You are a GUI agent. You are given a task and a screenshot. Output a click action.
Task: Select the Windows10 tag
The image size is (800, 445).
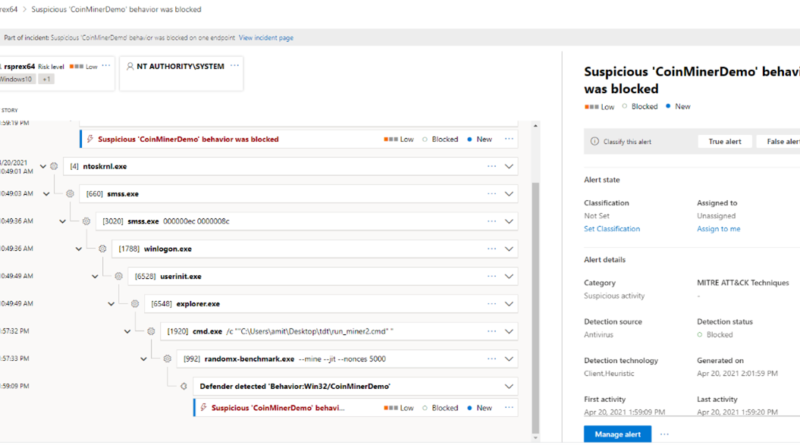16,79
